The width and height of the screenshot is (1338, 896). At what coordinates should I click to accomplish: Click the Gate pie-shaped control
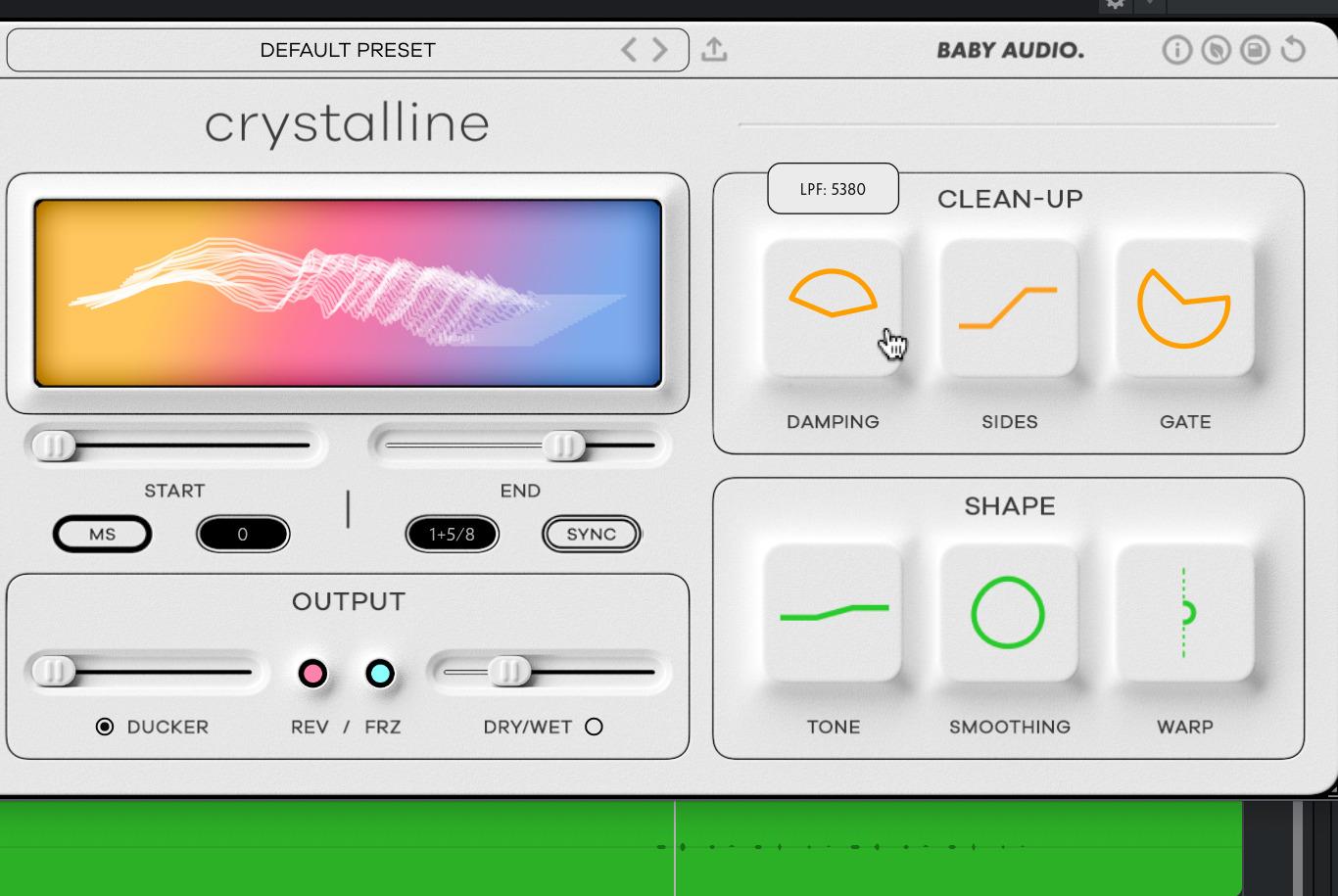click(x=1185, y=307)
